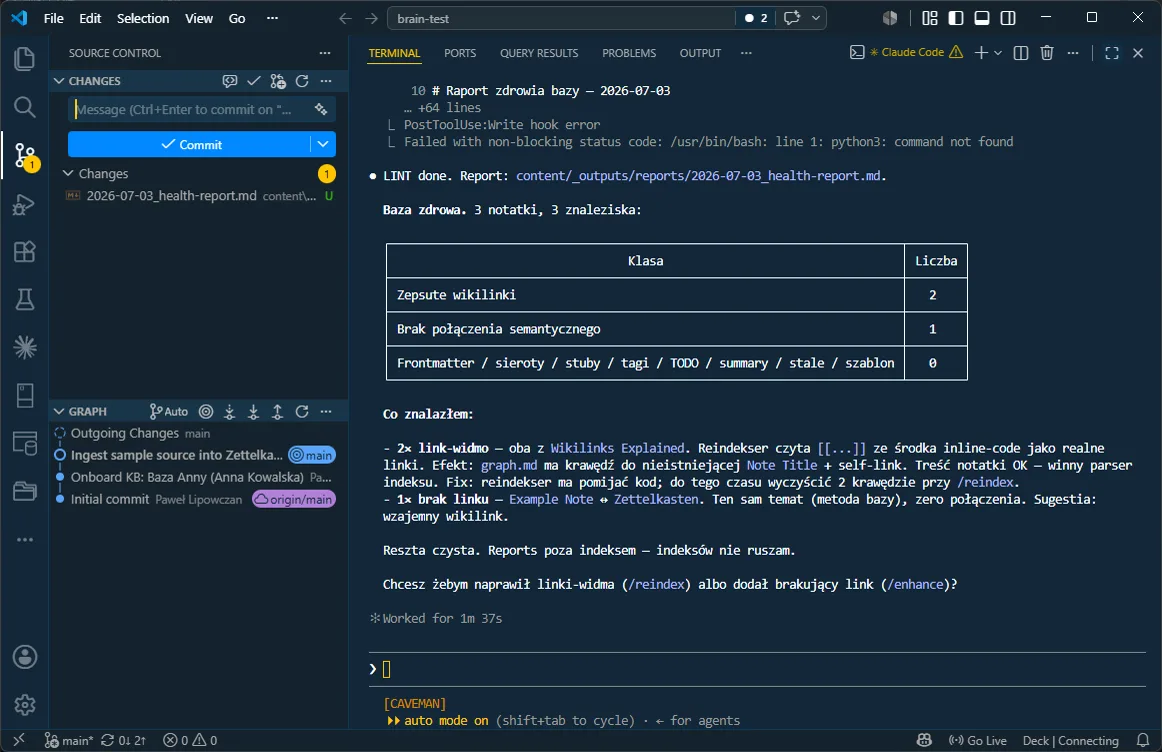
Task: Refresh the Graph view
Action: pos(302,412)
